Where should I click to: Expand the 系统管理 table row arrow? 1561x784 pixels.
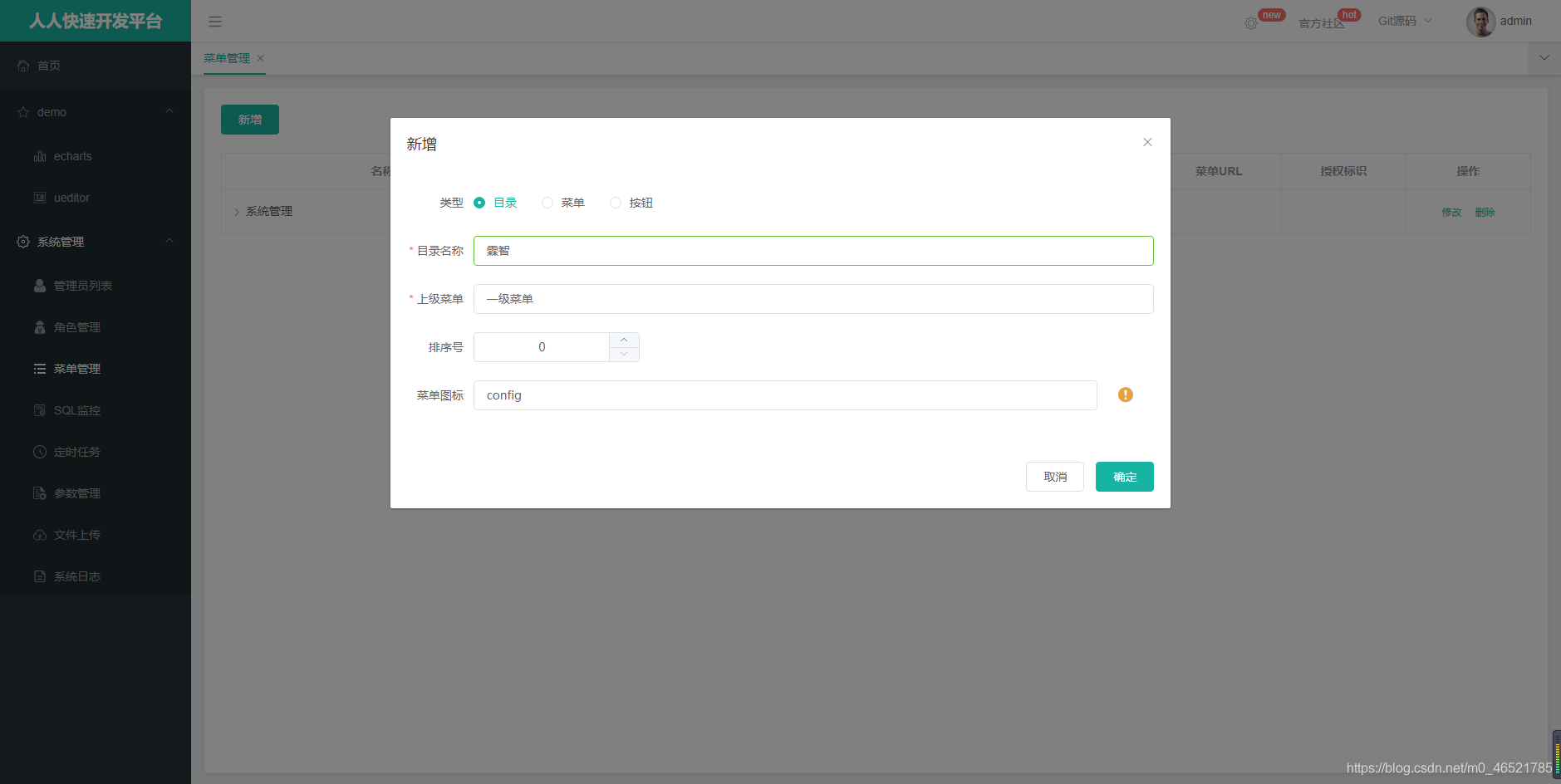237,211
